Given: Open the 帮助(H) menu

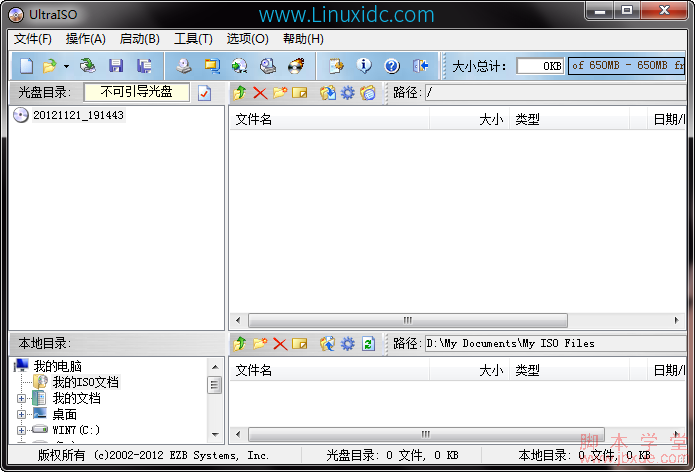Looking at the screenshot, I should [303, 39].
